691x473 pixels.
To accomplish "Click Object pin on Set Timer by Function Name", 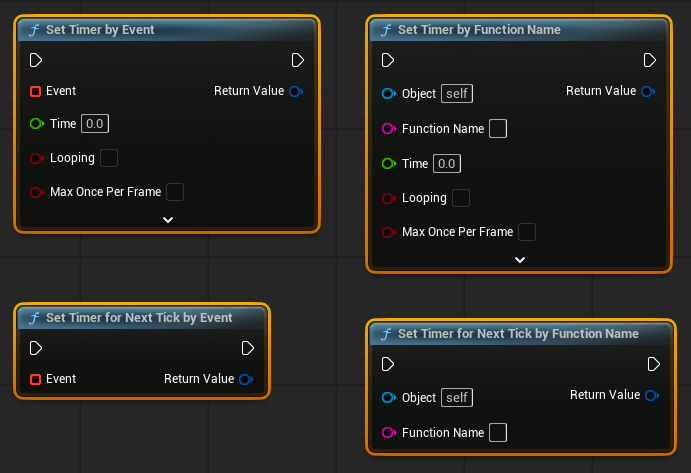I will tap(389, 94).
